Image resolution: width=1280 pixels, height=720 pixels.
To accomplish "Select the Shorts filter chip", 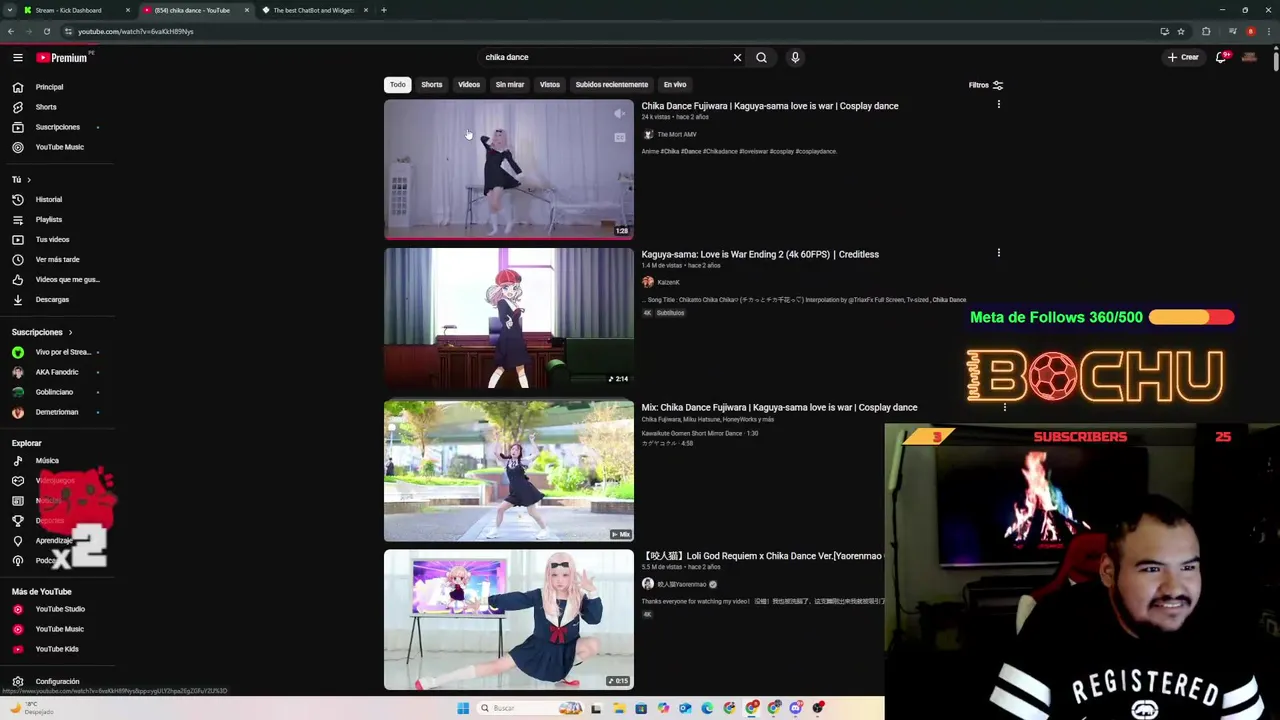I will click(x=432, y=85).
